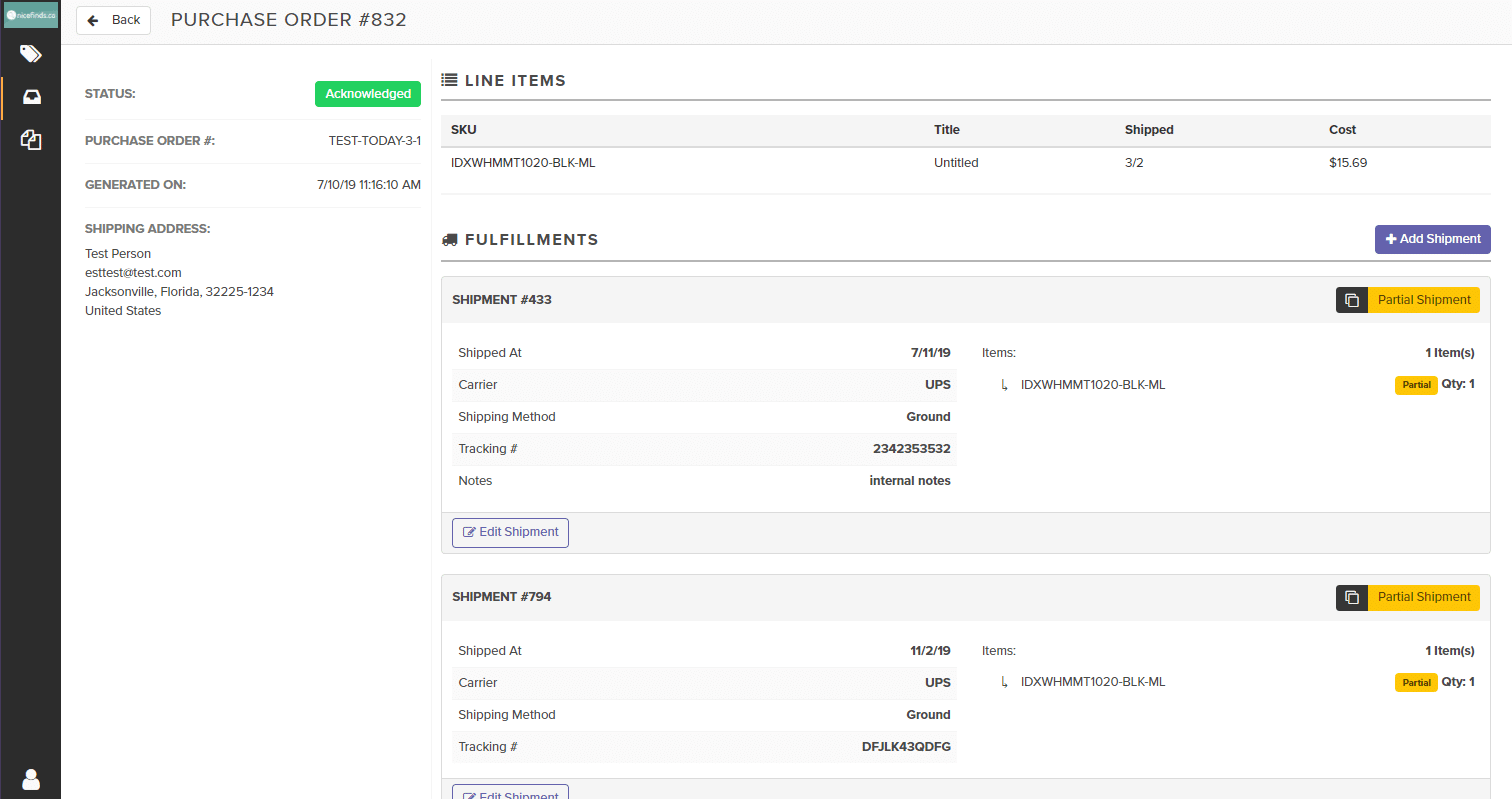The height and width of the screenshot is (799, 1512).
Task: Copy icon for Shipment #794
Action: click(1352, 597)
